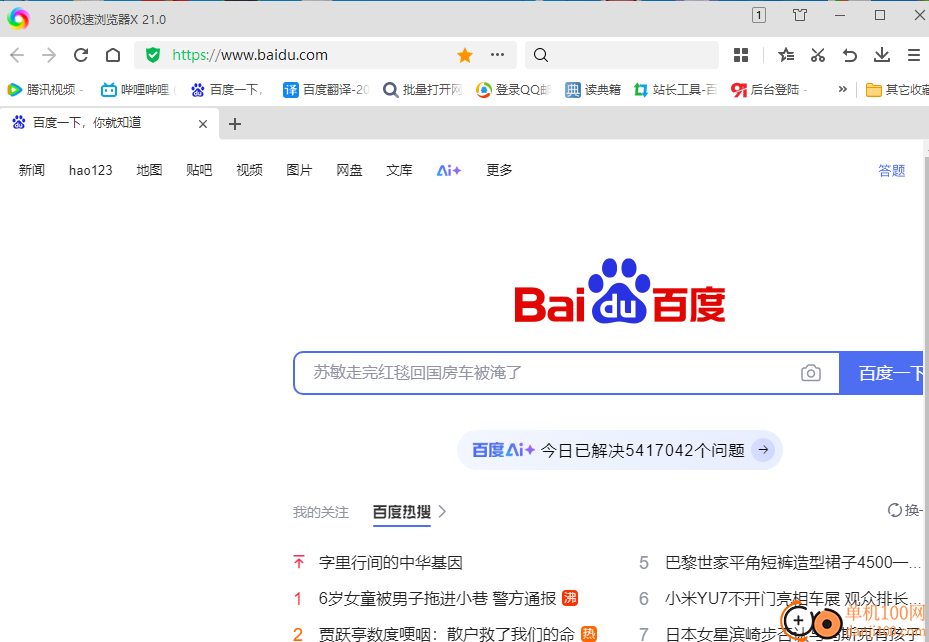Image resolution: width=929 pixels, height=642 pixels.
Task: Open the 哔哩哔哩 bookmark
Action: [139, 89]
